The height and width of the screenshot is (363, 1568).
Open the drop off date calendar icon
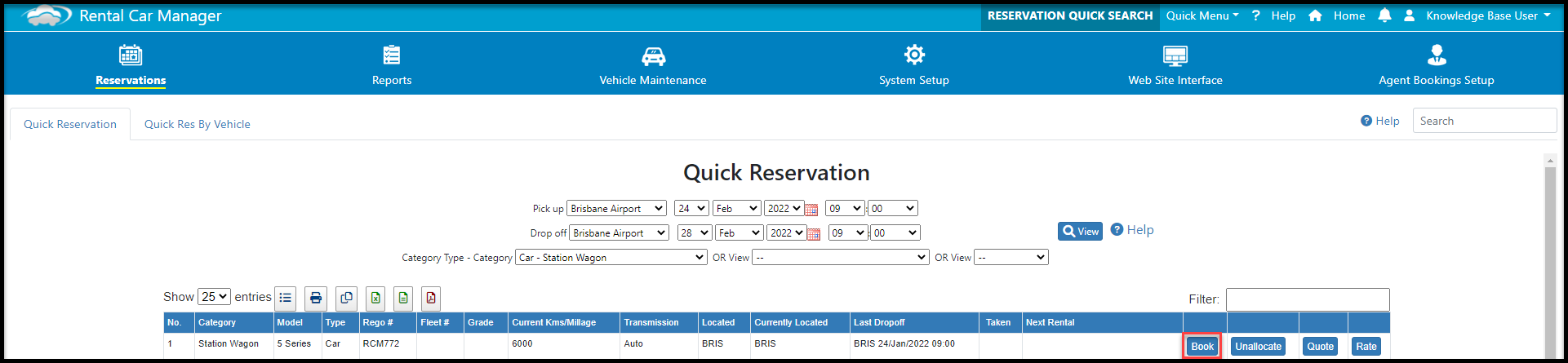[814, 234]
